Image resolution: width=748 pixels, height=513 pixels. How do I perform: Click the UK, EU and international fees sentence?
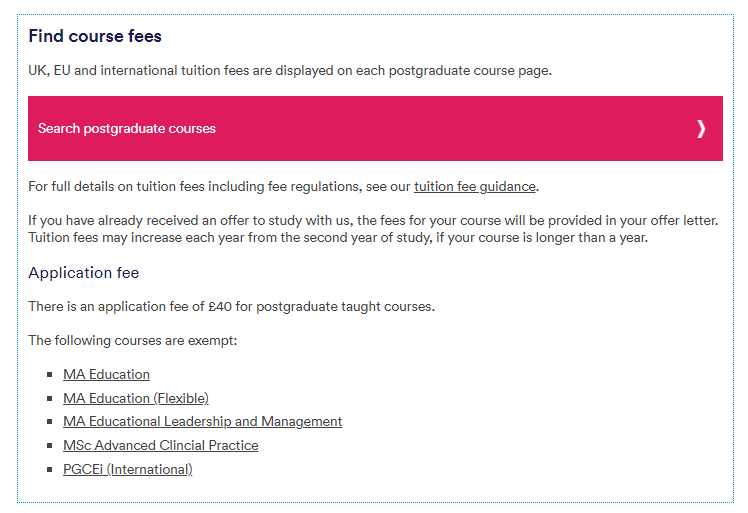point(290,71)
